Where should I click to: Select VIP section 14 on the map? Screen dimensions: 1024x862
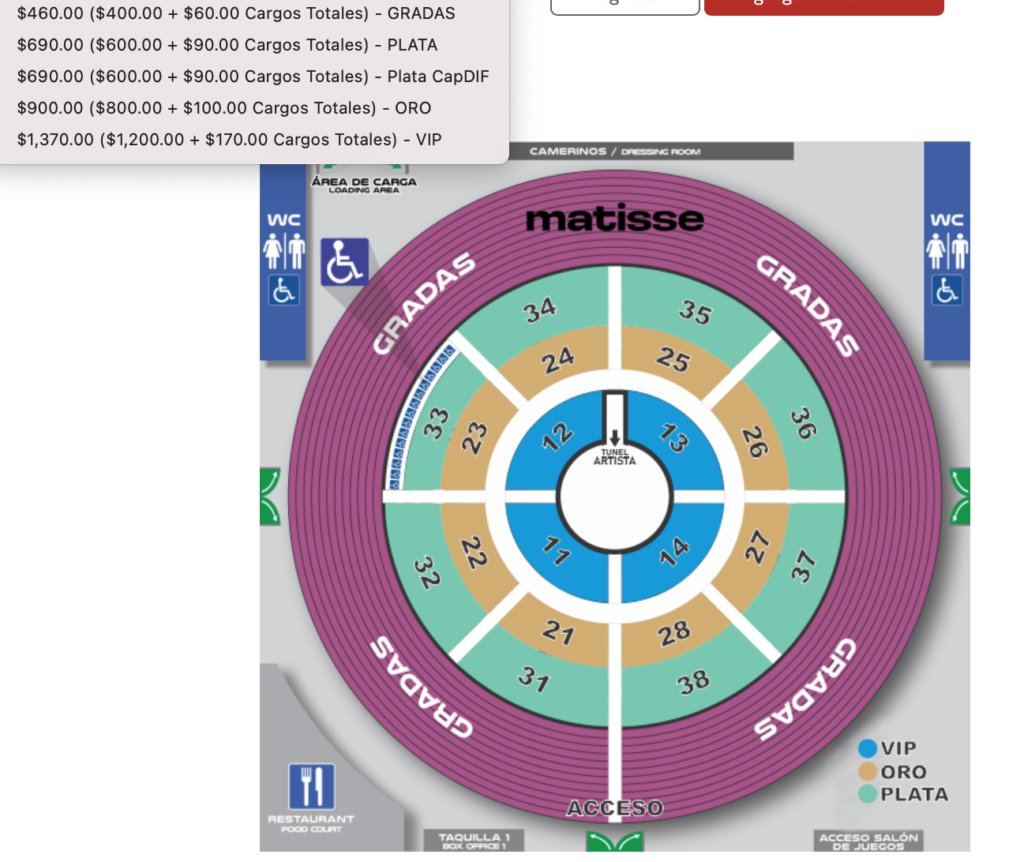pyautogui.click(x=674, y=550)
